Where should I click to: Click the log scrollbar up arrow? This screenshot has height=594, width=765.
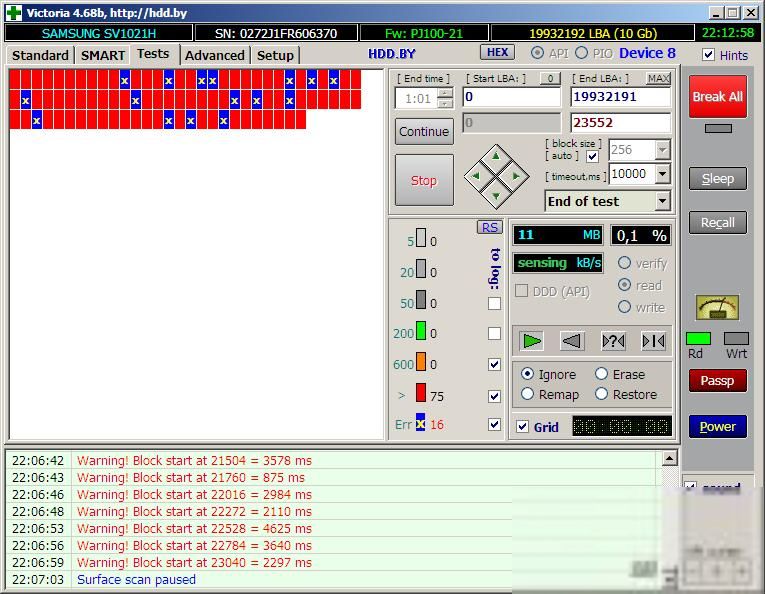click(x=669, y=458)
